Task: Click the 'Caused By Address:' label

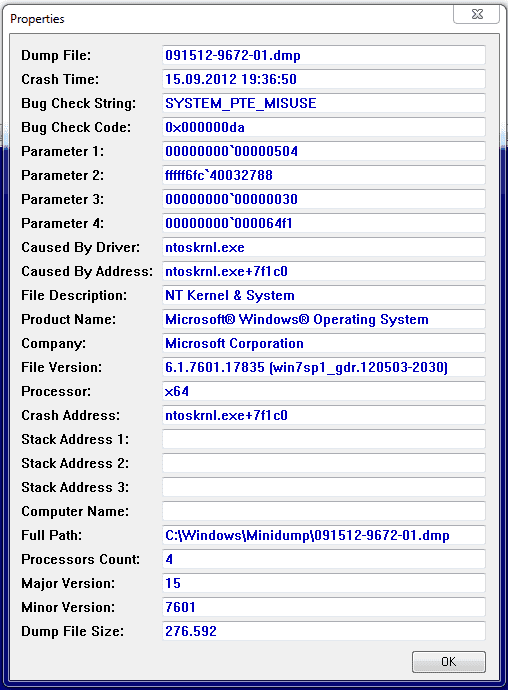Action: (x=87, y=271)
